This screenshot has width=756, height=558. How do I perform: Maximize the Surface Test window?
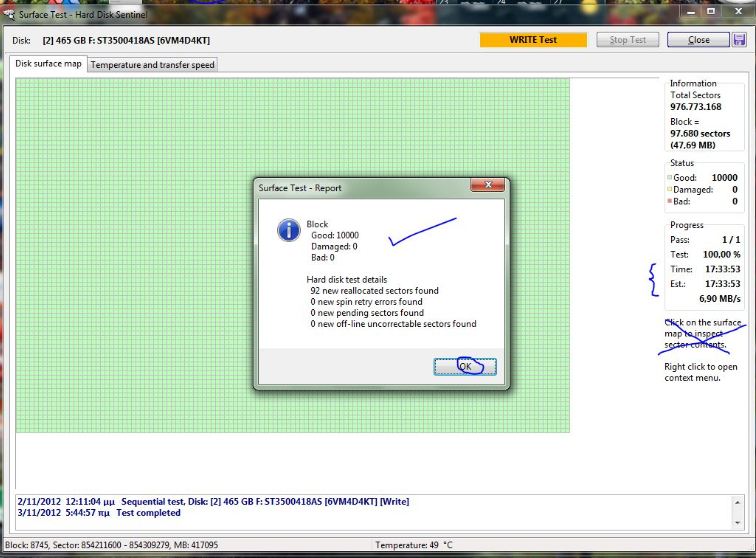coord(711,12)
